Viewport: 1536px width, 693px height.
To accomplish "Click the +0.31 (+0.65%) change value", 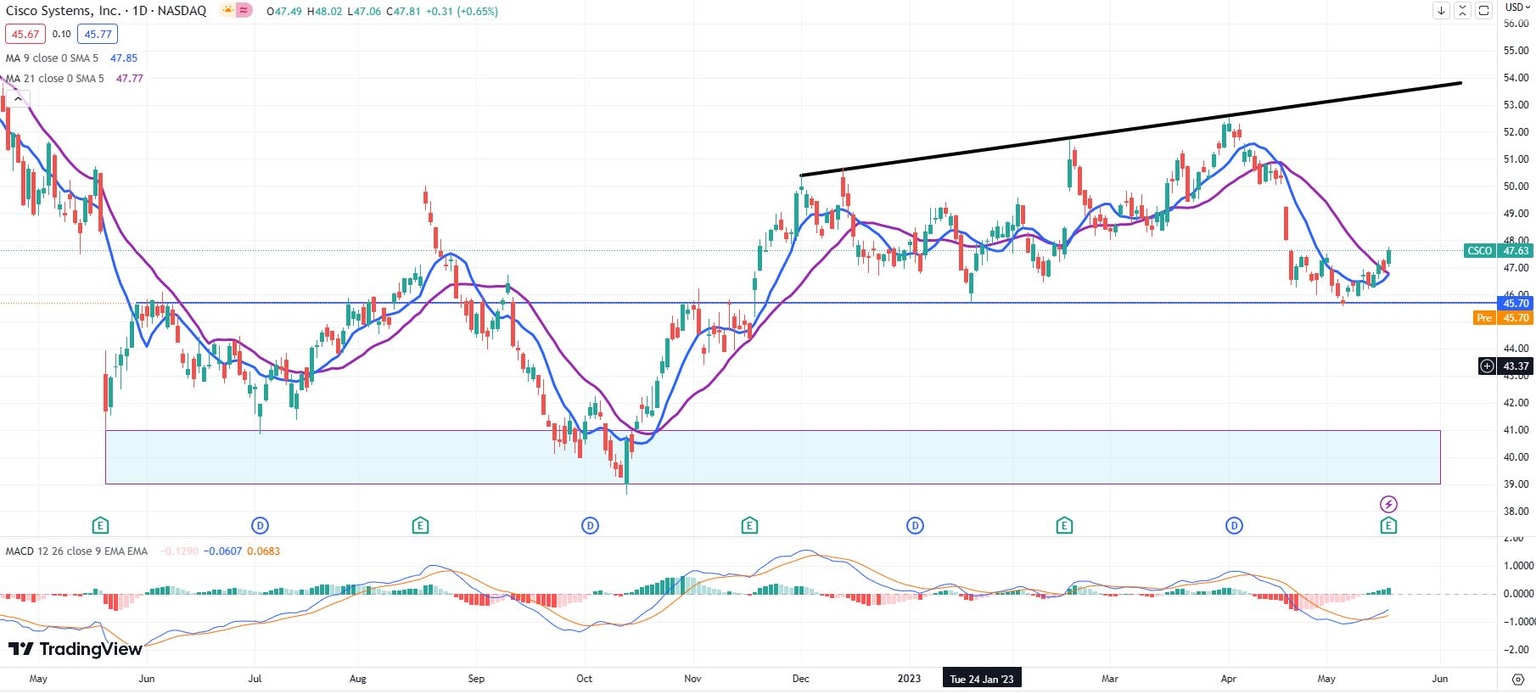I will tap(464, 11).
